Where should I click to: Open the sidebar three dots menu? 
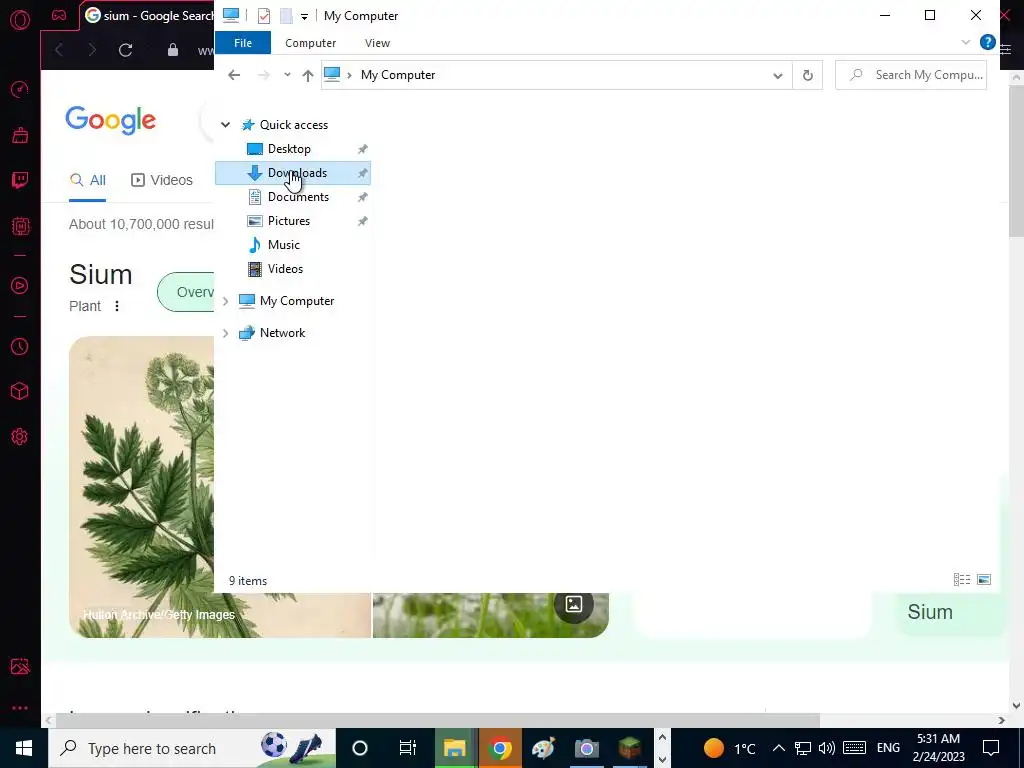(20, 708)
